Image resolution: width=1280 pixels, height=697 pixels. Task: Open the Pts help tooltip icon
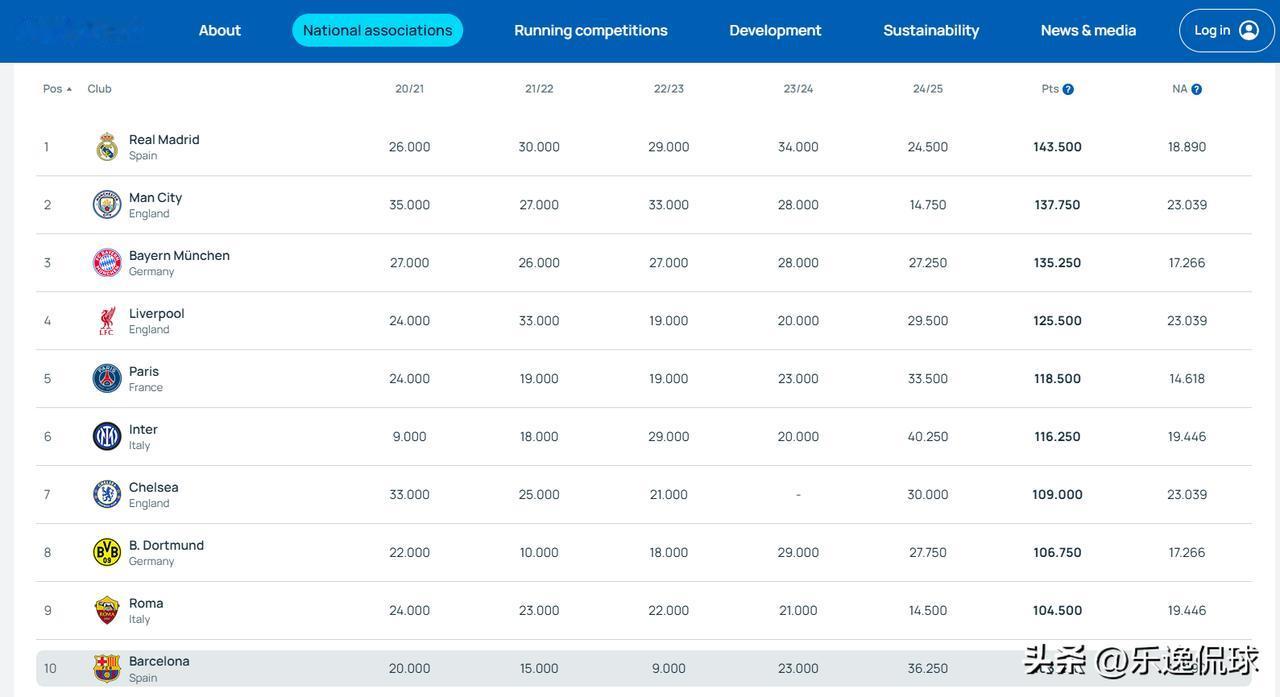[1068, 89]
